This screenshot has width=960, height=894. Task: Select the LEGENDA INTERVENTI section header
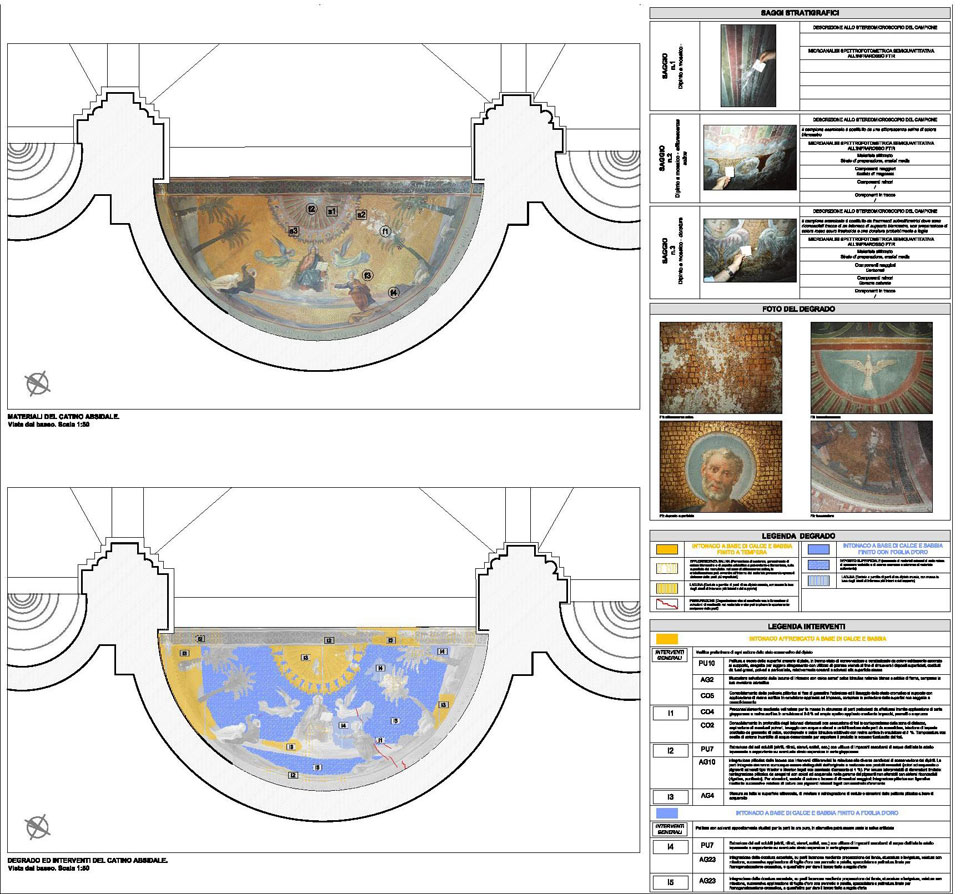[x=800, y=626]
